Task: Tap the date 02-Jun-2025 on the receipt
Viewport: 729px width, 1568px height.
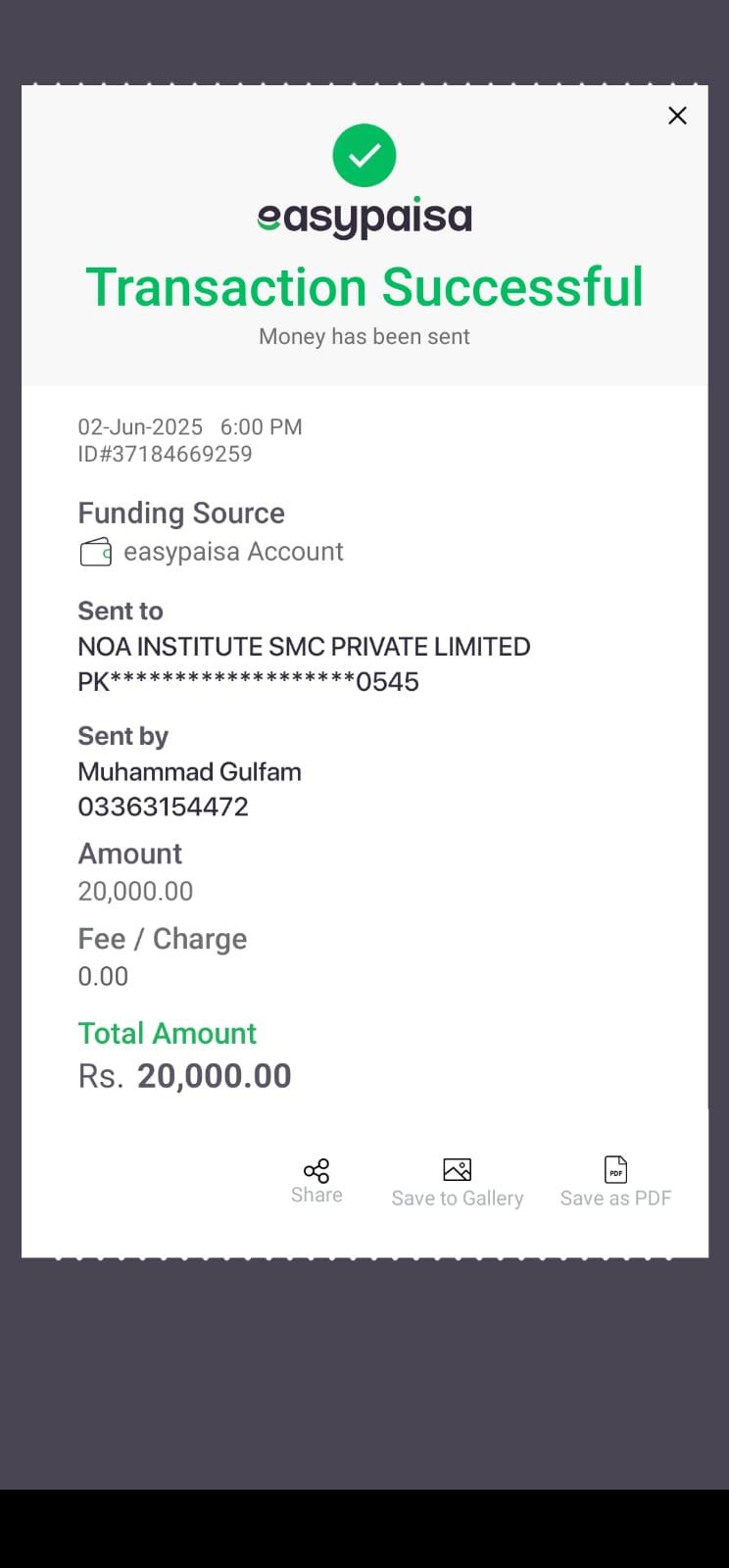Action: click(140, 427)
